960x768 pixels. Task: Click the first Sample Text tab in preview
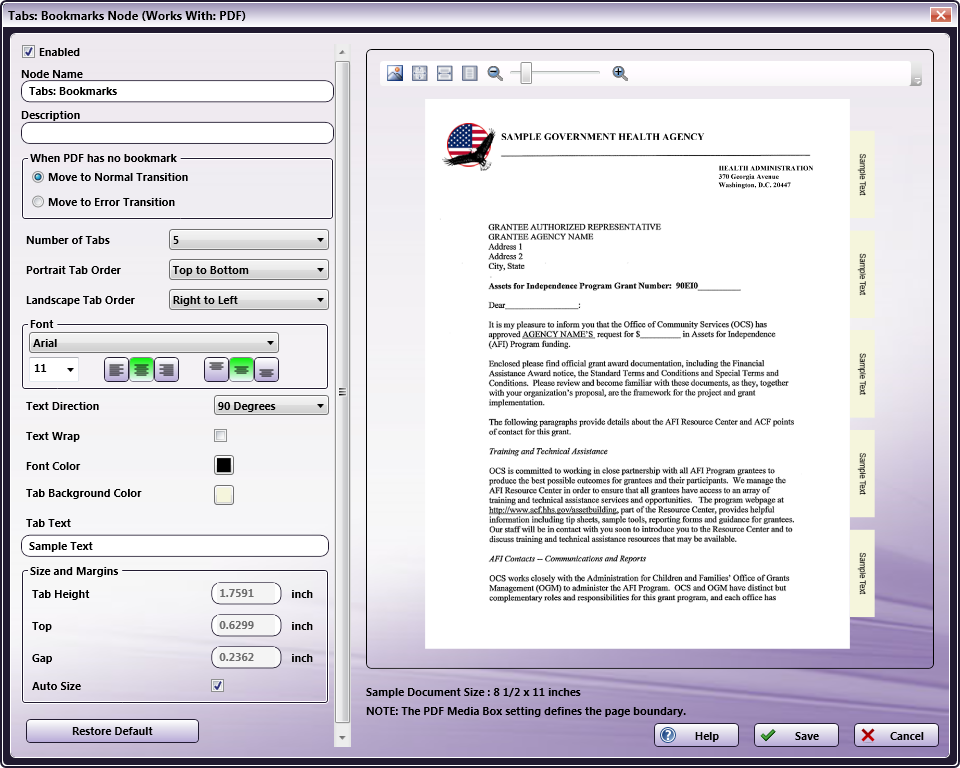[x=862, y=175]
